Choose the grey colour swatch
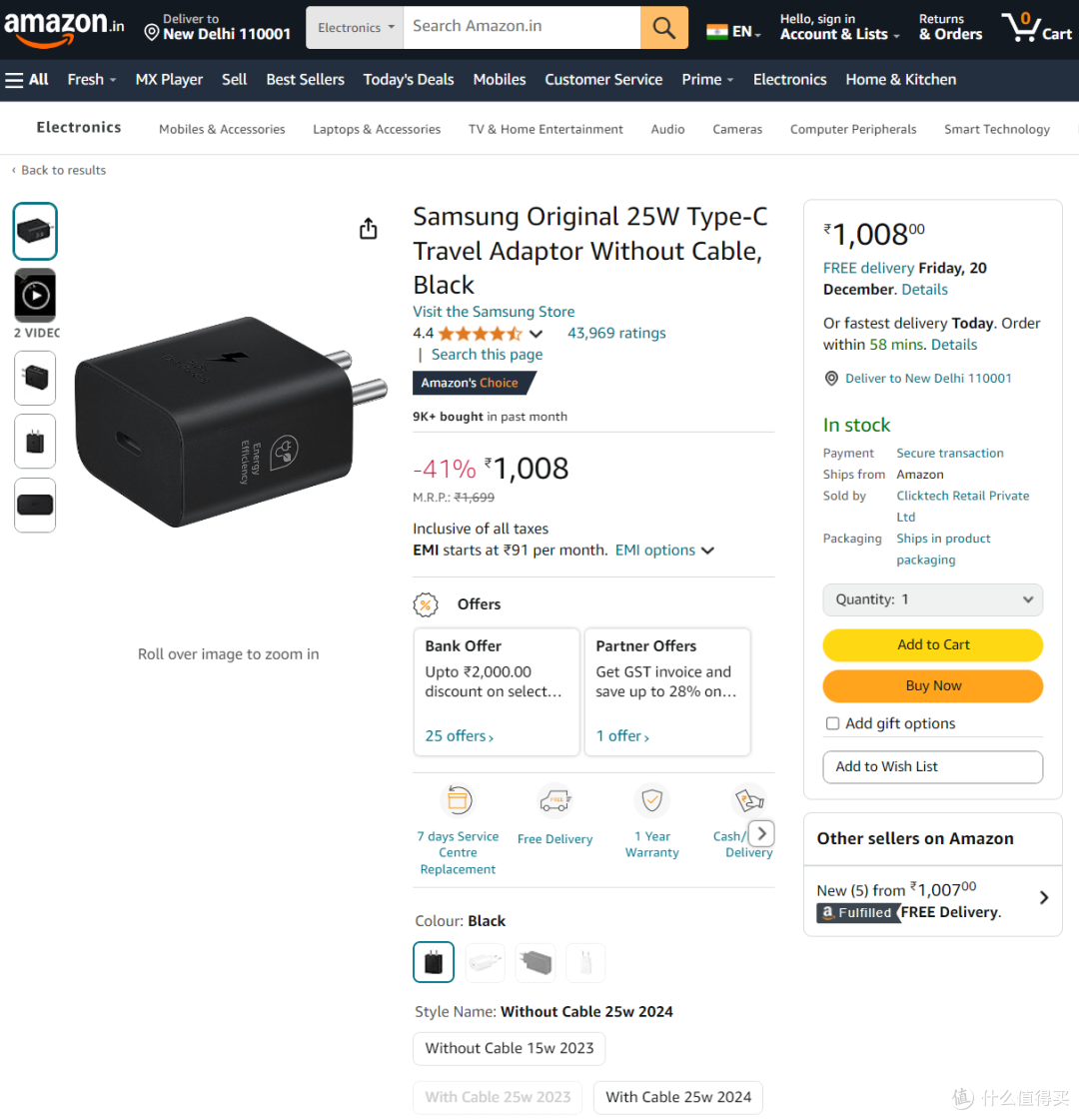The height and width of the screenshot is (1120, 1079). [536, 963]
